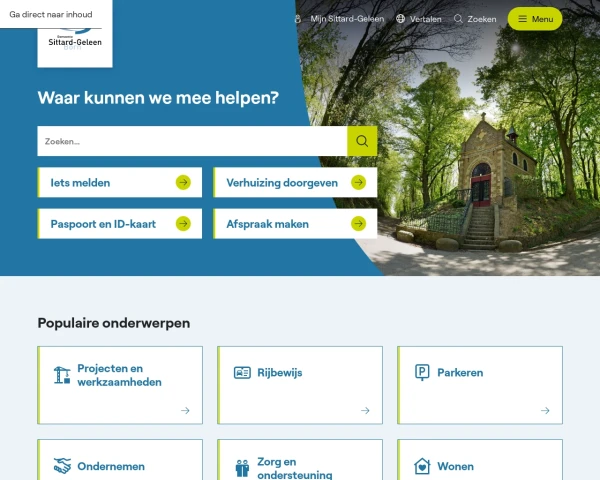Open the Rijbewijs topic

(x=300, y=385)
